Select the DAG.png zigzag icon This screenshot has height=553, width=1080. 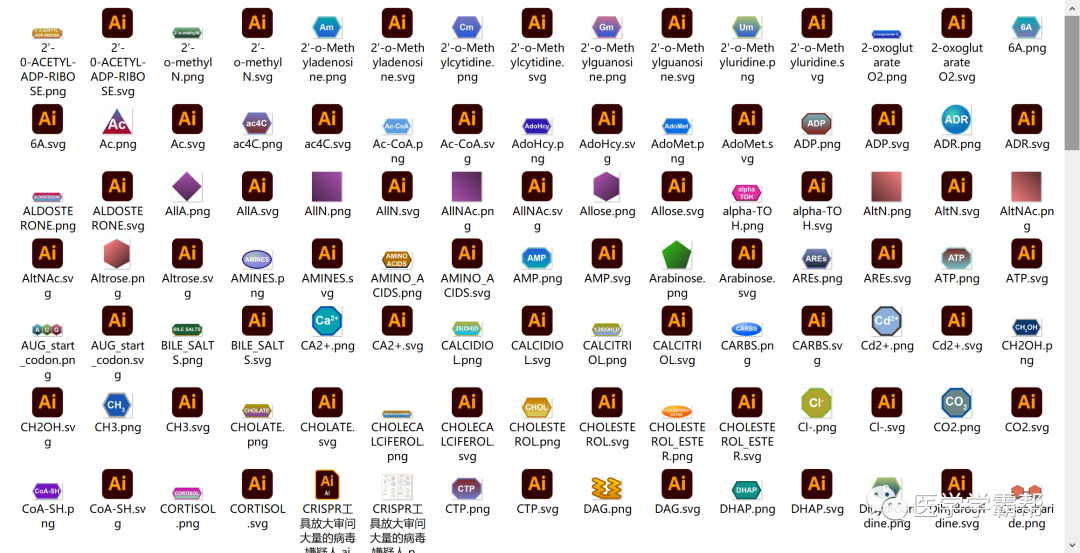point(607,489)
